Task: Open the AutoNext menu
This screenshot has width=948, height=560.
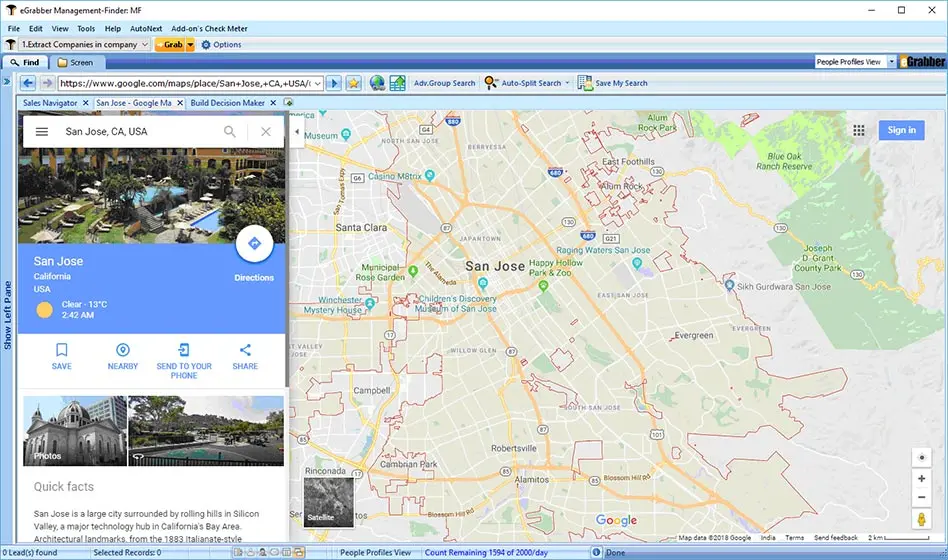Action: tap(146, 28)
